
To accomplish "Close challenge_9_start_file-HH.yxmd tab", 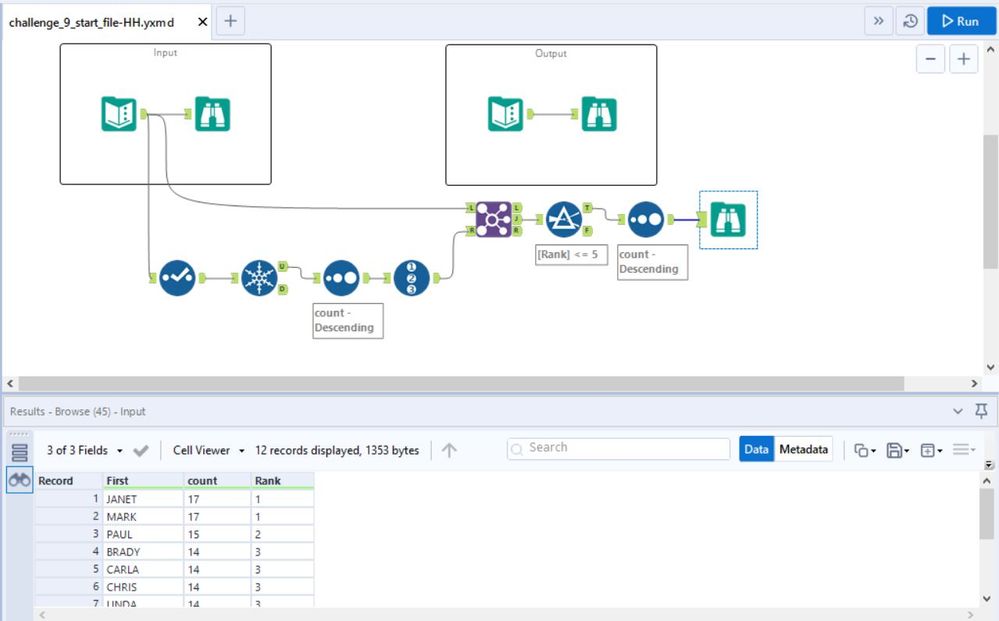I will (203, 22).
